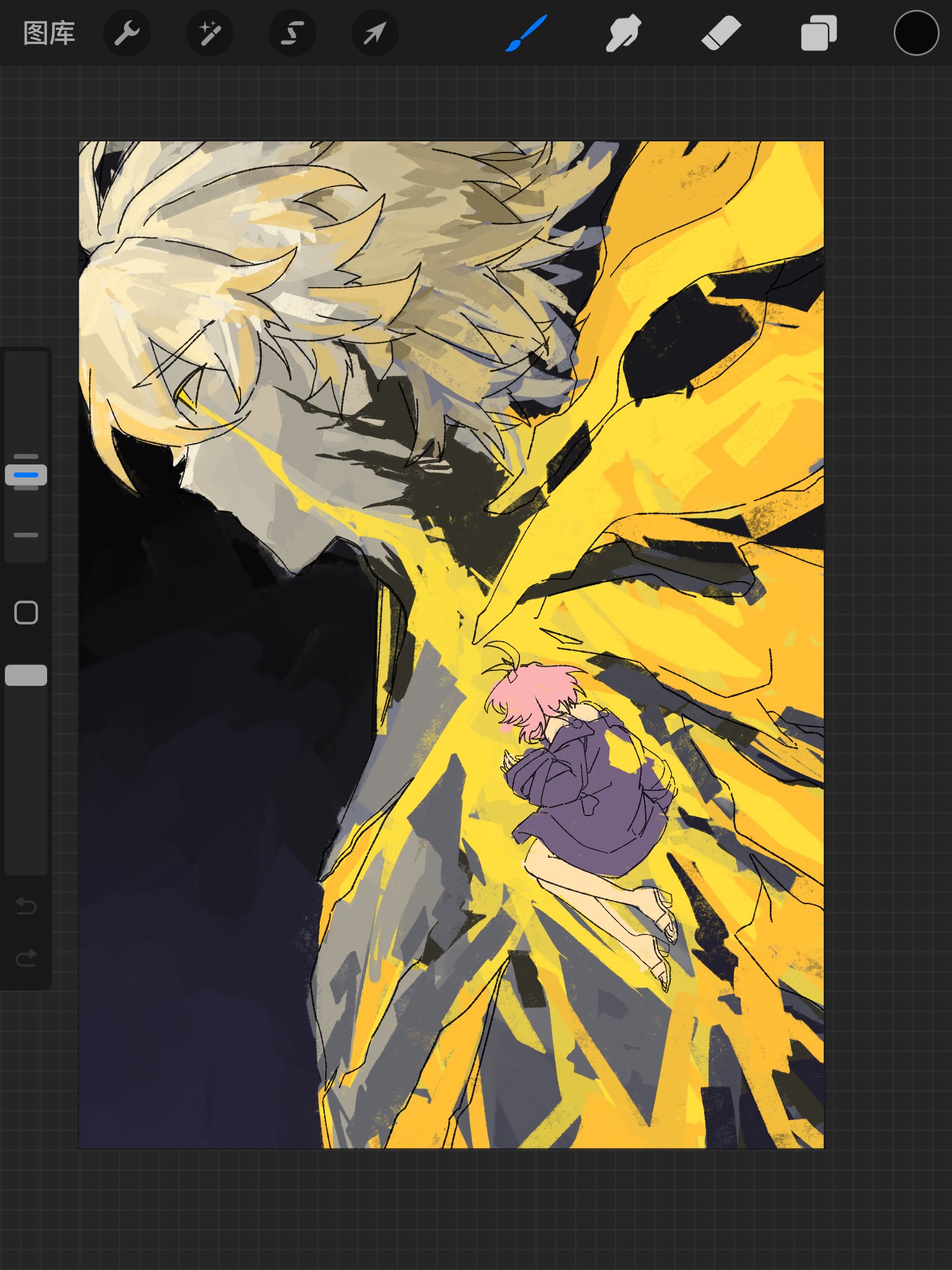
Task: Select the Brush tool
Action: coord(526,33)
